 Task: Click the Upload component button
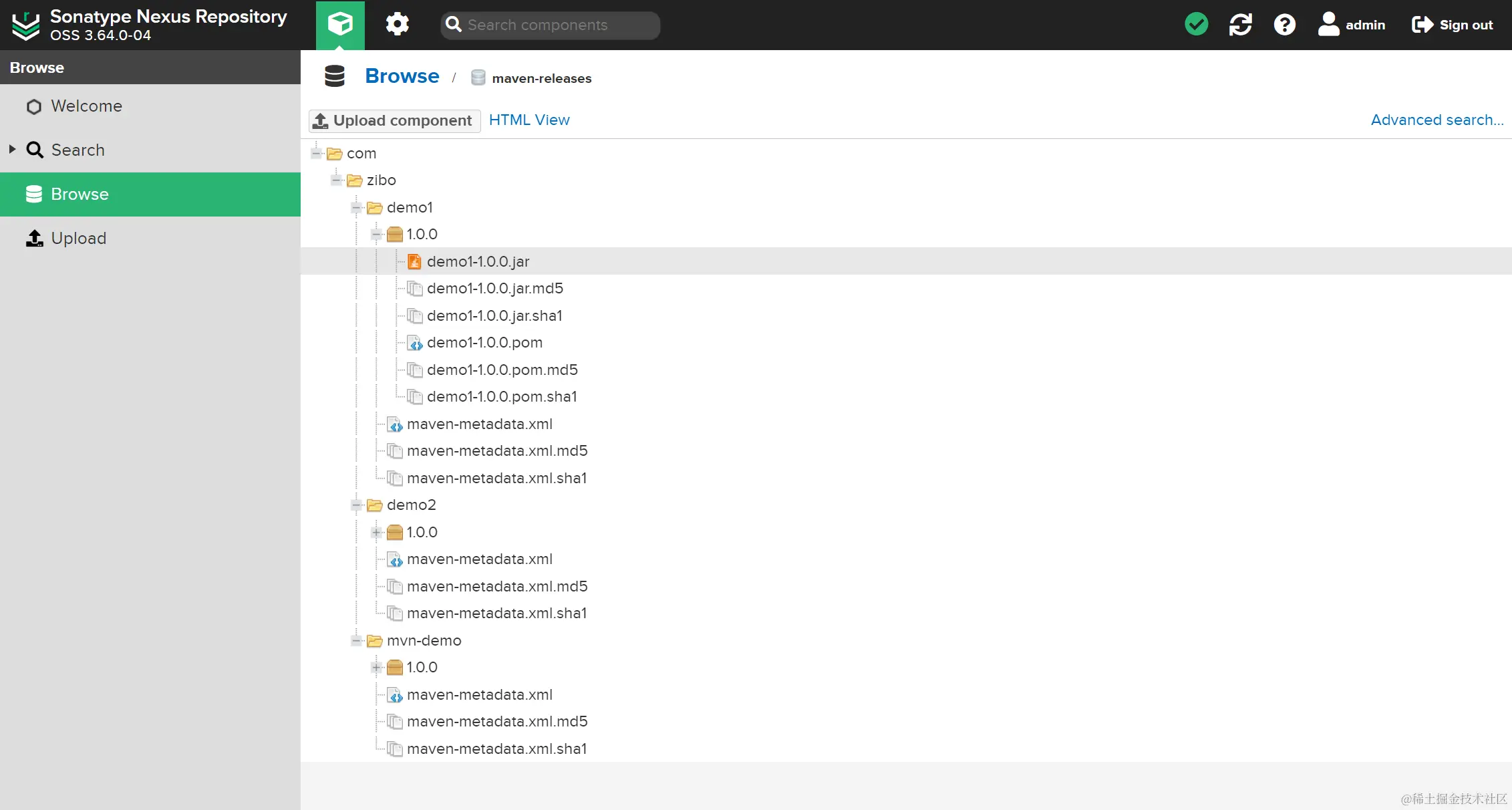pos(394,121)
